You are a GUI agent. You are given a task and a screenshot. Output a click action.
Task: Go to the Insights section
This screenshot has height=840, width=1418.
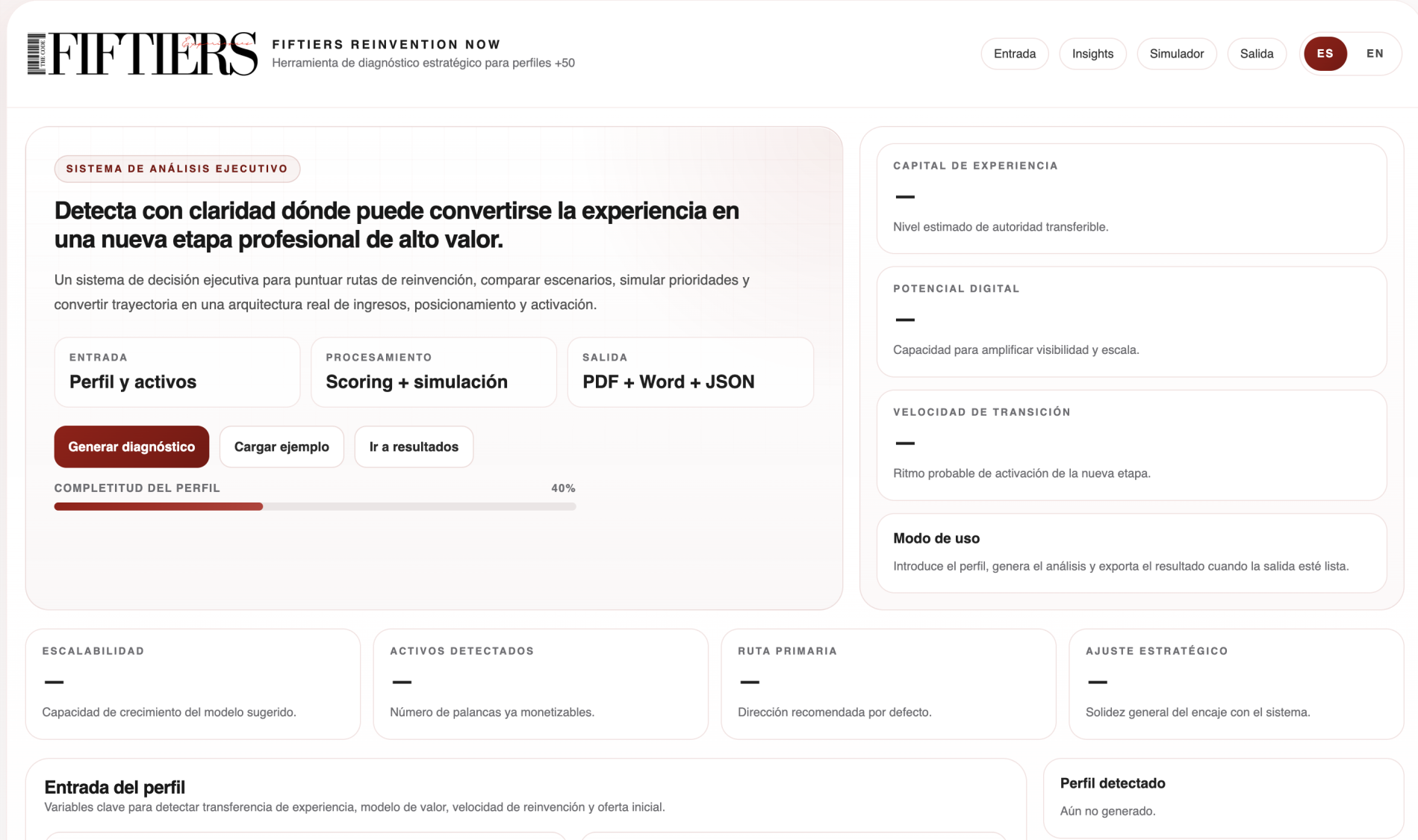(x=1092, y=54)
